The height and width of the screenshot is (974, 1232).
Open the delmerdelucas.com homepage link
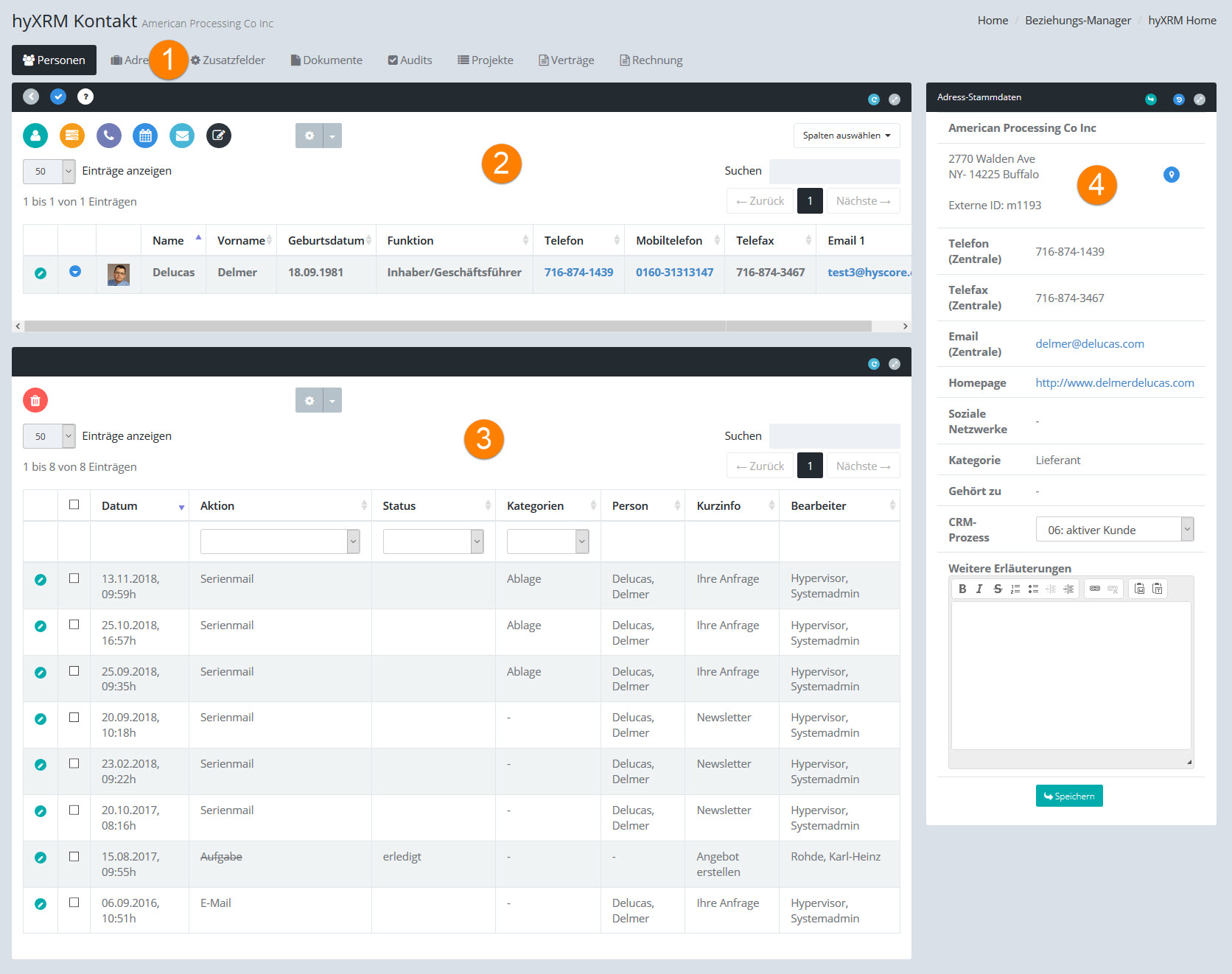tap(1114, 383)
